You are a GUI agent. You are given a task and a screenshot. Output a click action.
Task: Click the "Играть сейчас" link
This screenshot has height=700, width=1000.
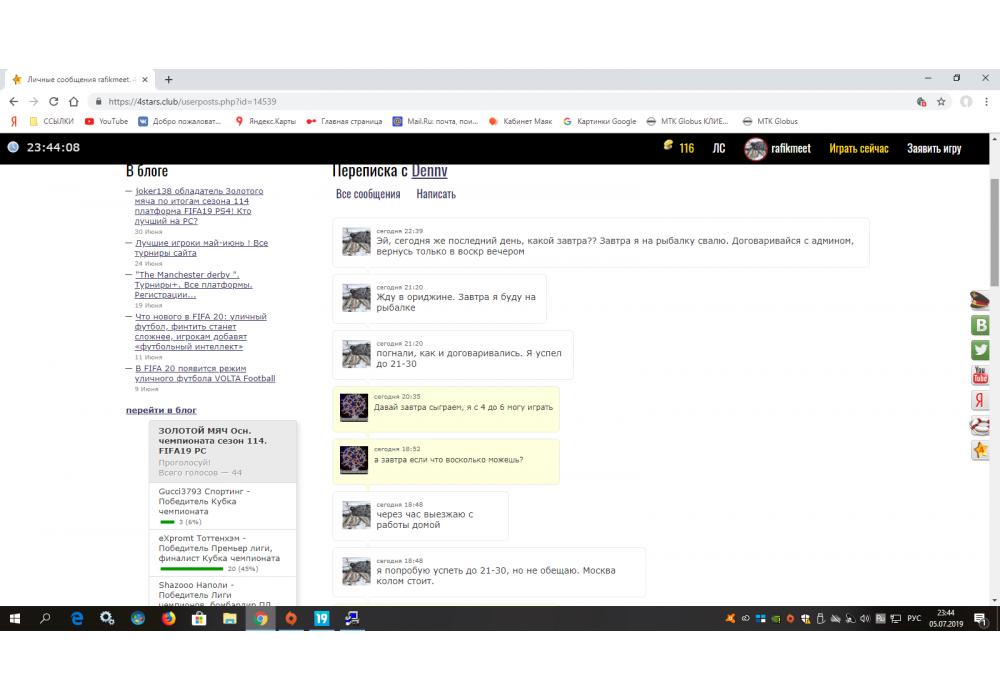point(858,148)
